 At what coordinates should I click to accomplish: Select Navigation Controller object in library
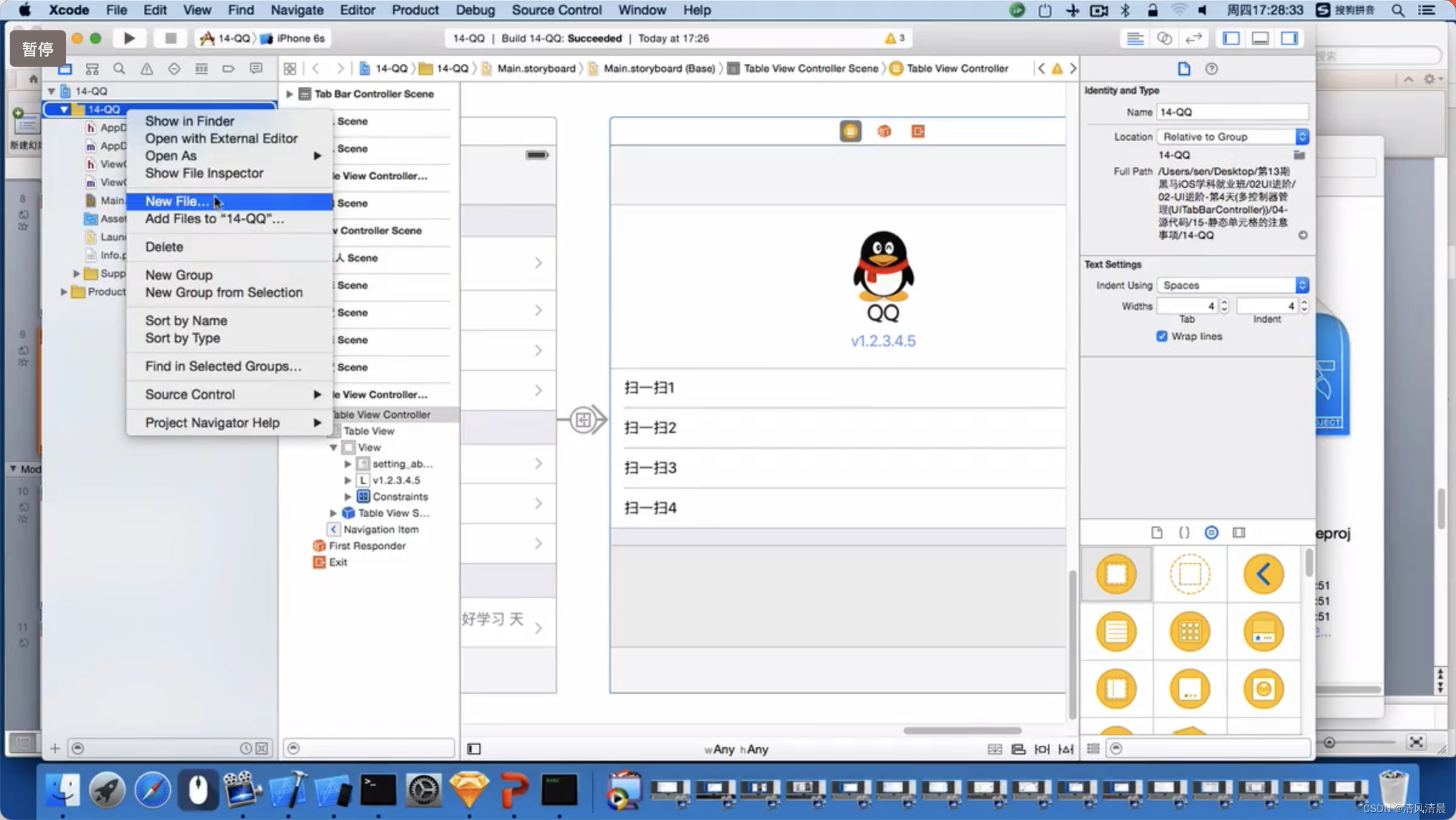pos(1264,574)
